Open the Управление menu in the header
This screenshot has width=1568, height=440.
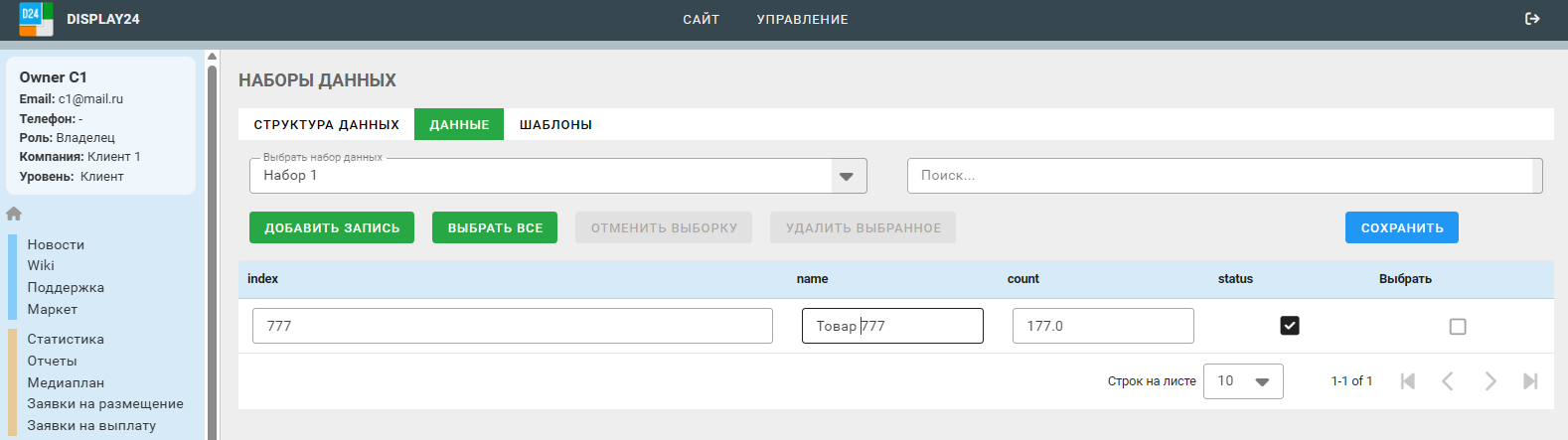coord(802,19)
